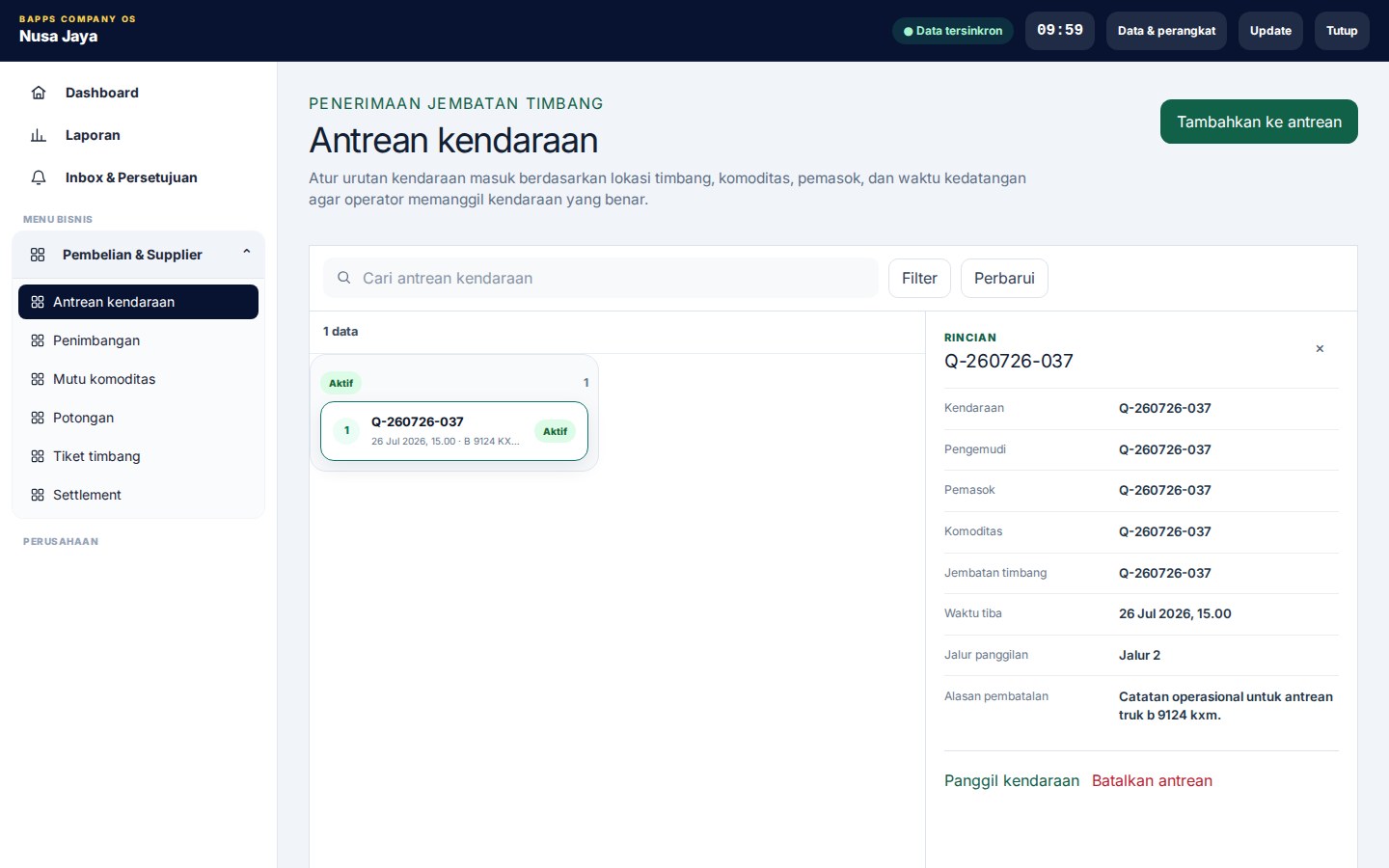
Task: Click the Update button in top bar
Action: (x=1270, y=31)
